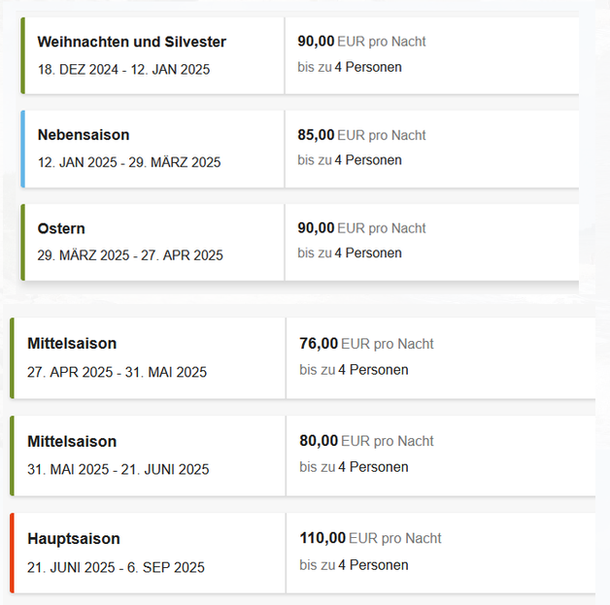
Task: Click date range 18. DEZ 2024 - 12. JAN 2025
Action: (x=124, y=70)
